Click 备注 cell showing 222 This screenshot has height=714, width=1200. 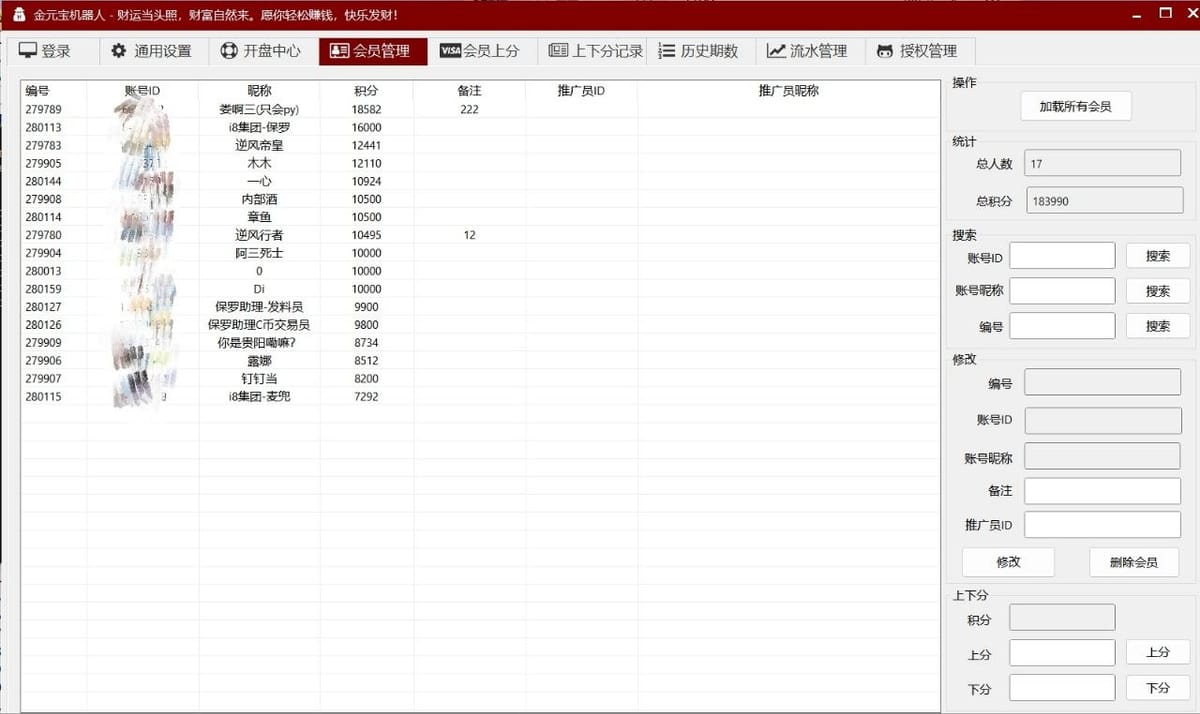pos(469,109)
